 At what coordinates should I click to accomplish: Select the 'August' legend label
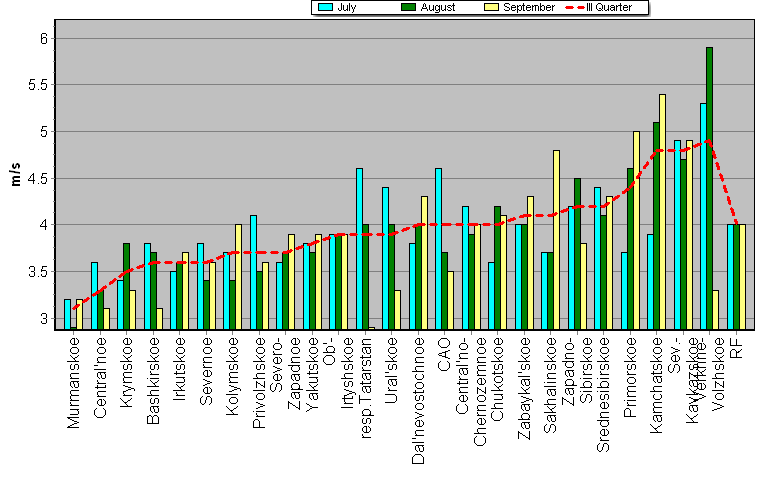(438, 7)
